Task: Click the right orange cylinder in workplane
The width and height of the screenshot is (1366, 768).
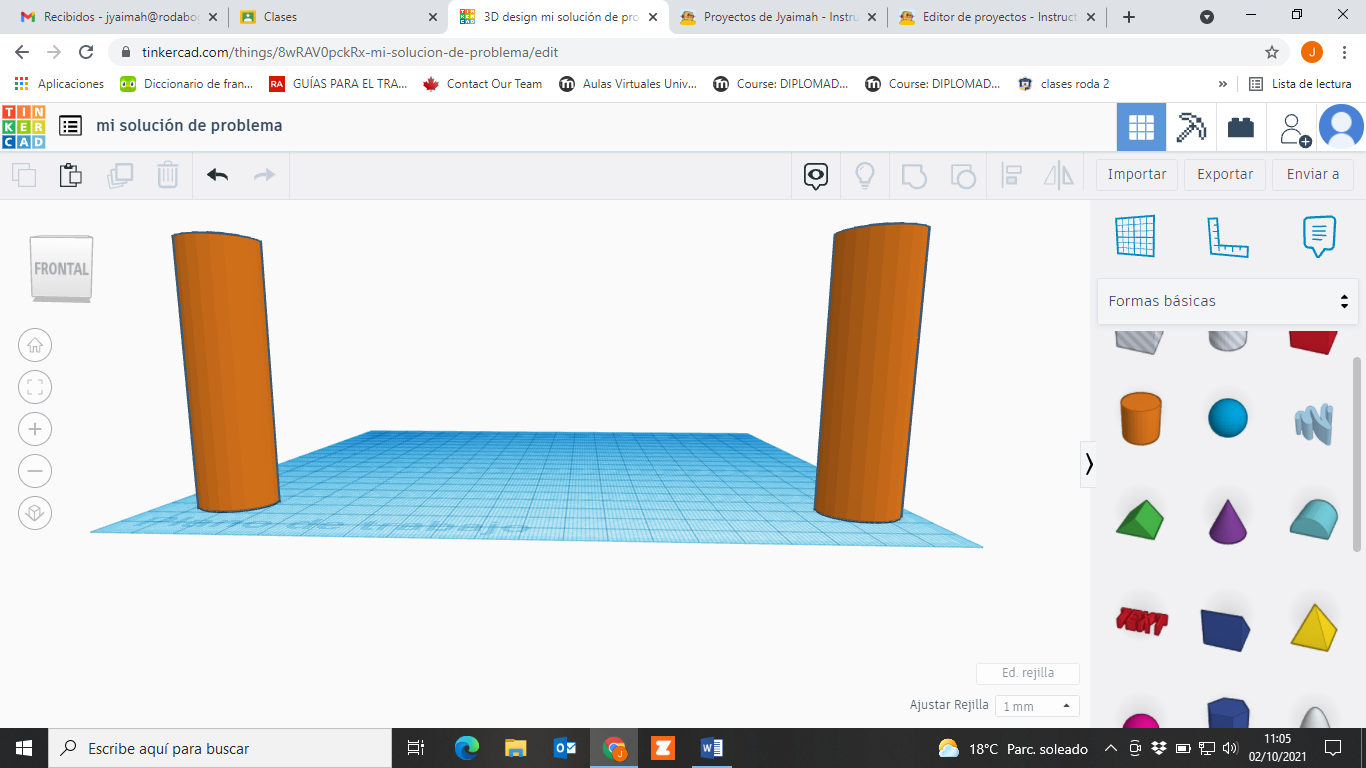Action: [x=870, y=373]
